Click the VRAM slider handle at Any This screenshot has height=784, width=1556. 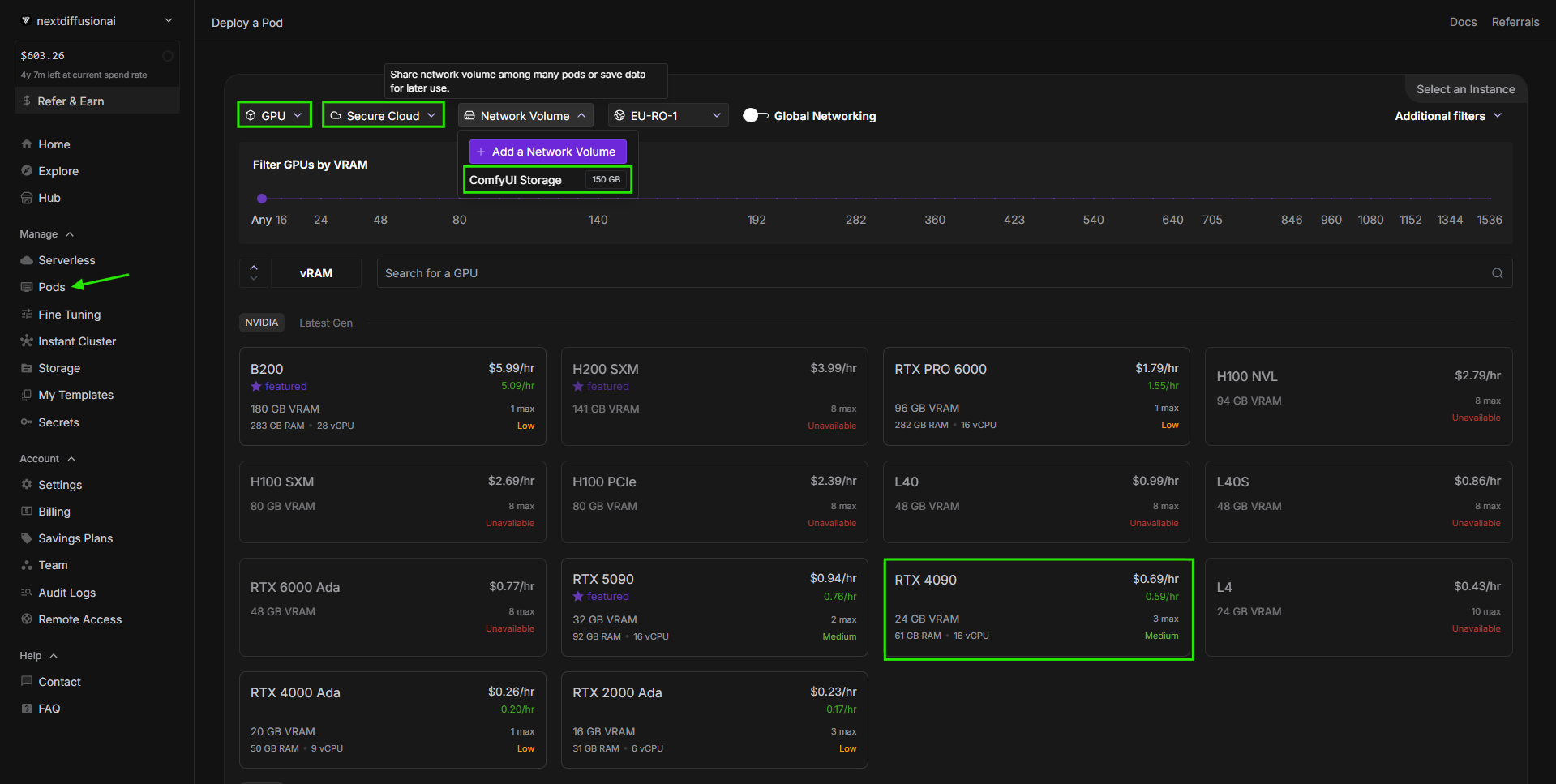tap(262, 199)
